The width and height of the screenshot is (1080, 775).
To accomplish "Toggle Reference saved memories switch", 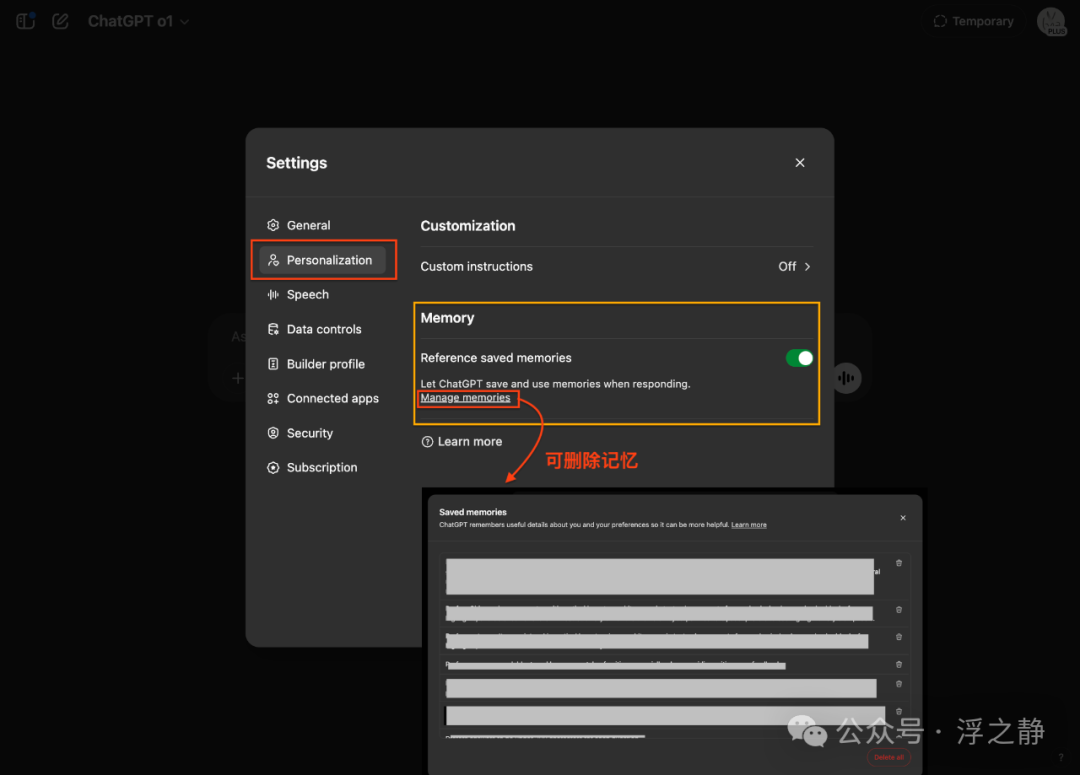I will tap(799, 358).
